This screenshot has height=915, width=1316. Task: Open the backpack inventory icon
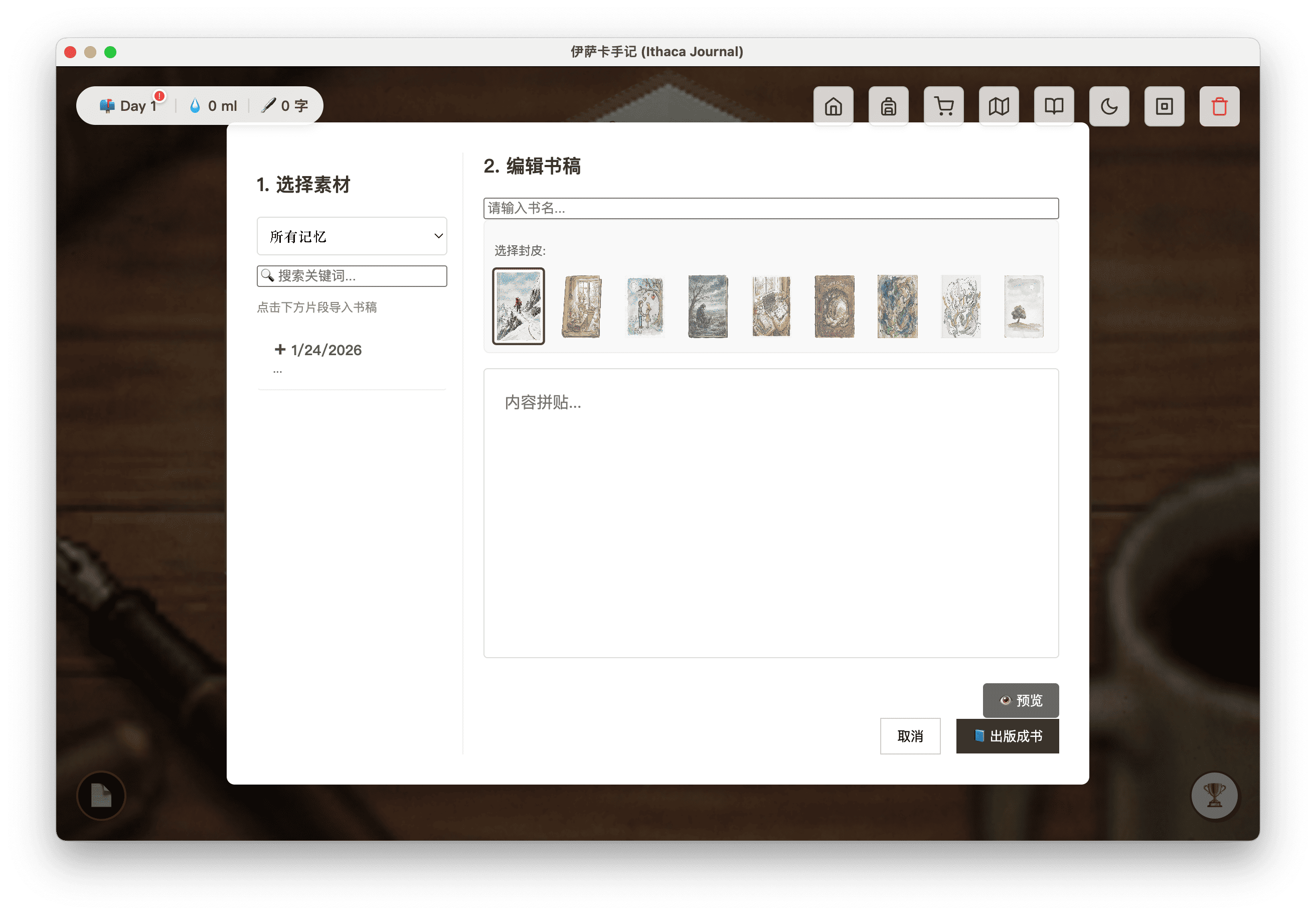[x=888, y=106]
